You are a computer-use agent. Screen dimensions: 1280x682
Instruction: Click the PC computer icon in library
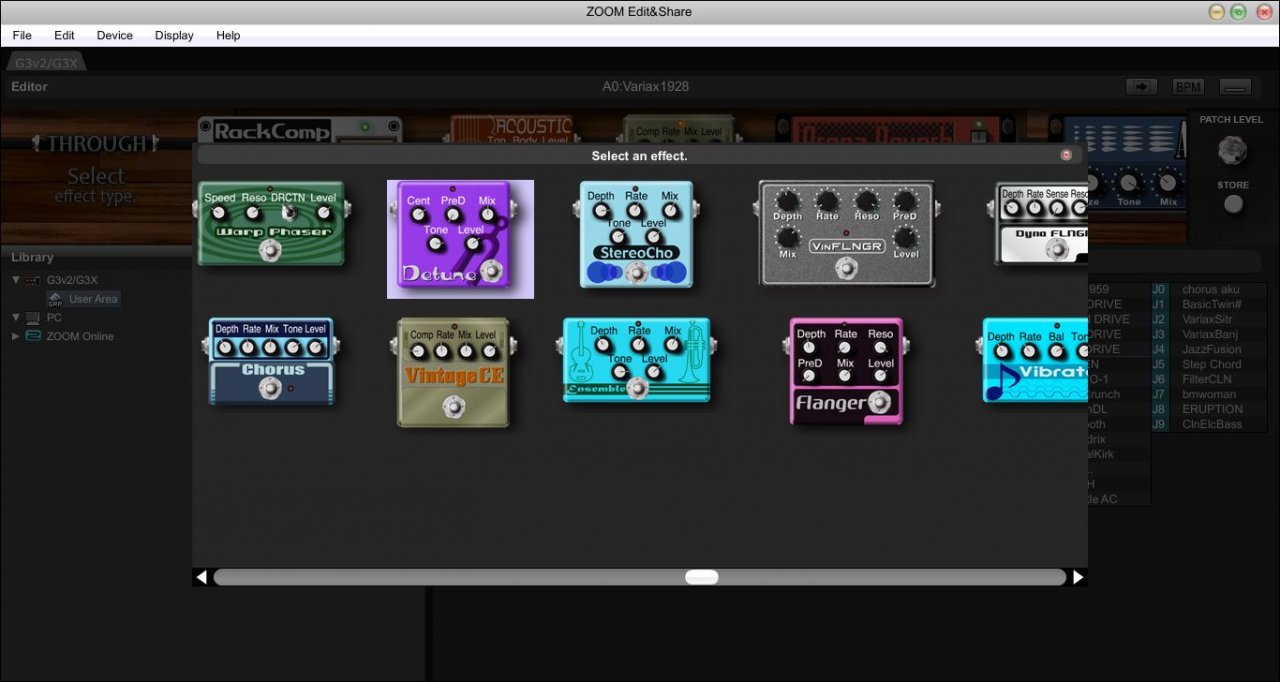33,317
